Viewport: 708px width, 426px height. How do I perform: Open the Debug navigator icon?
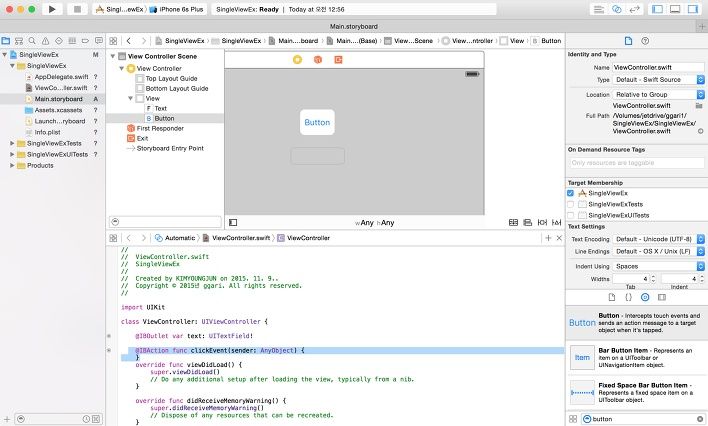click(72, 41)
